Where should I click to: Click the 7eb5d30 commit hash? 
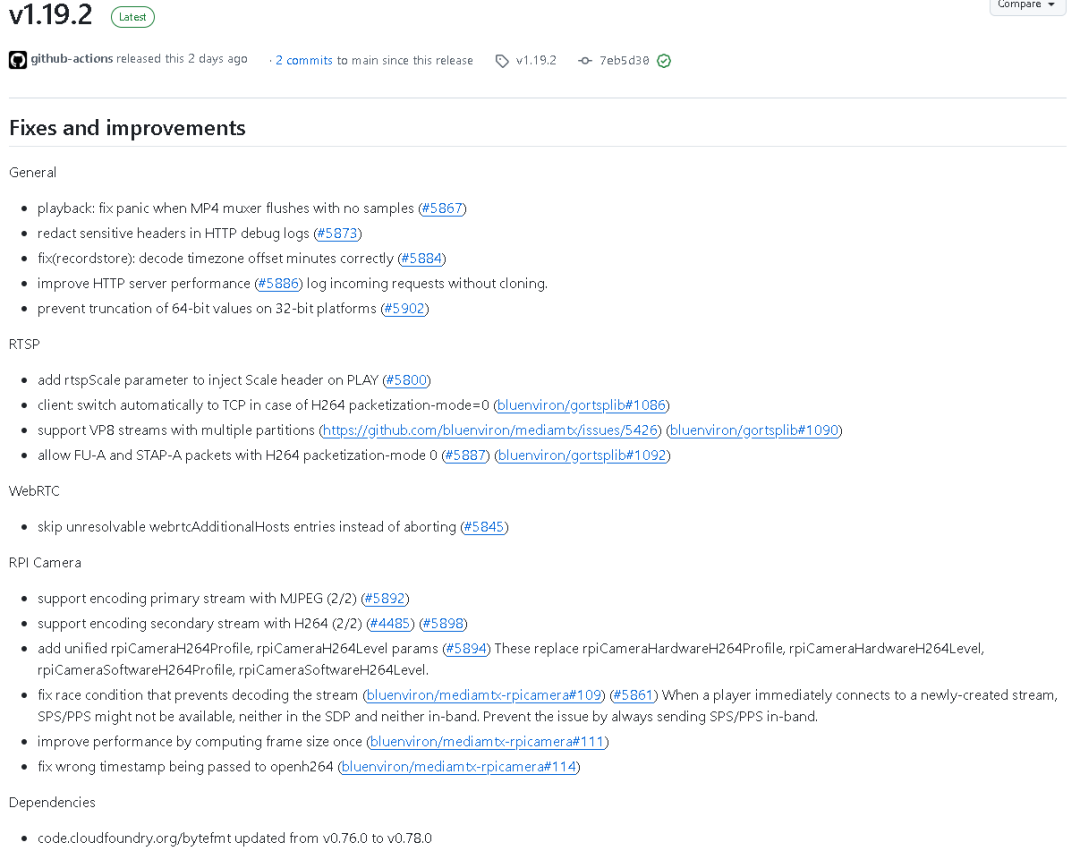tap(624, 61)
